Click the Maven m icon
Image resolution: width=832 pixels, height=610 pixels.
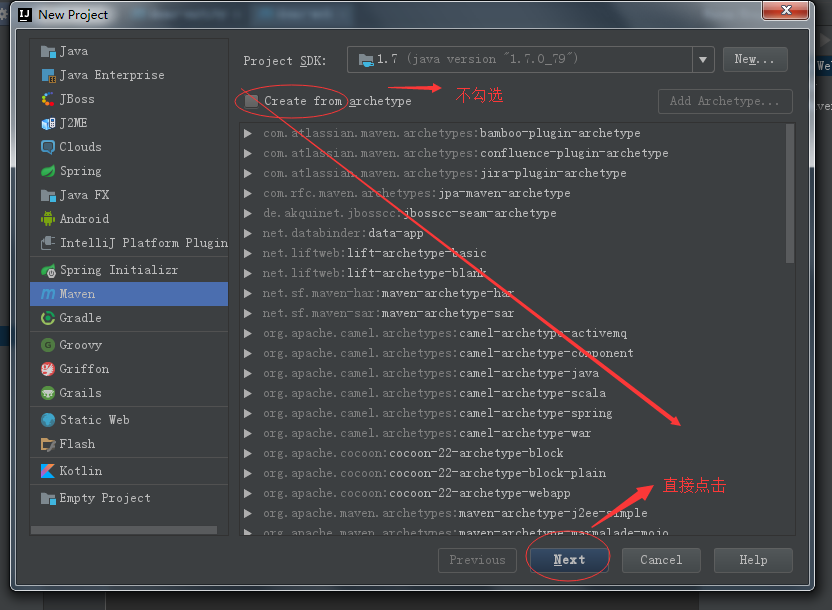[x=48, y=294]
